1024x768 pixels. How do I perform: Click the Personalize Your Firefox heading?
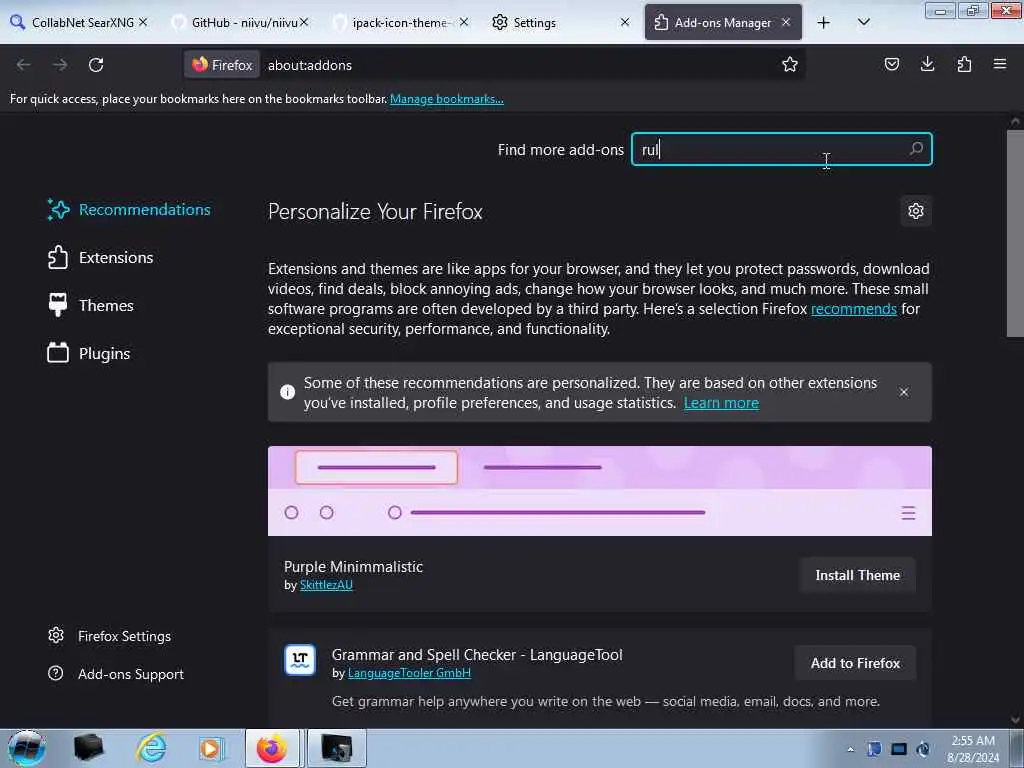[x=375, y=212]
